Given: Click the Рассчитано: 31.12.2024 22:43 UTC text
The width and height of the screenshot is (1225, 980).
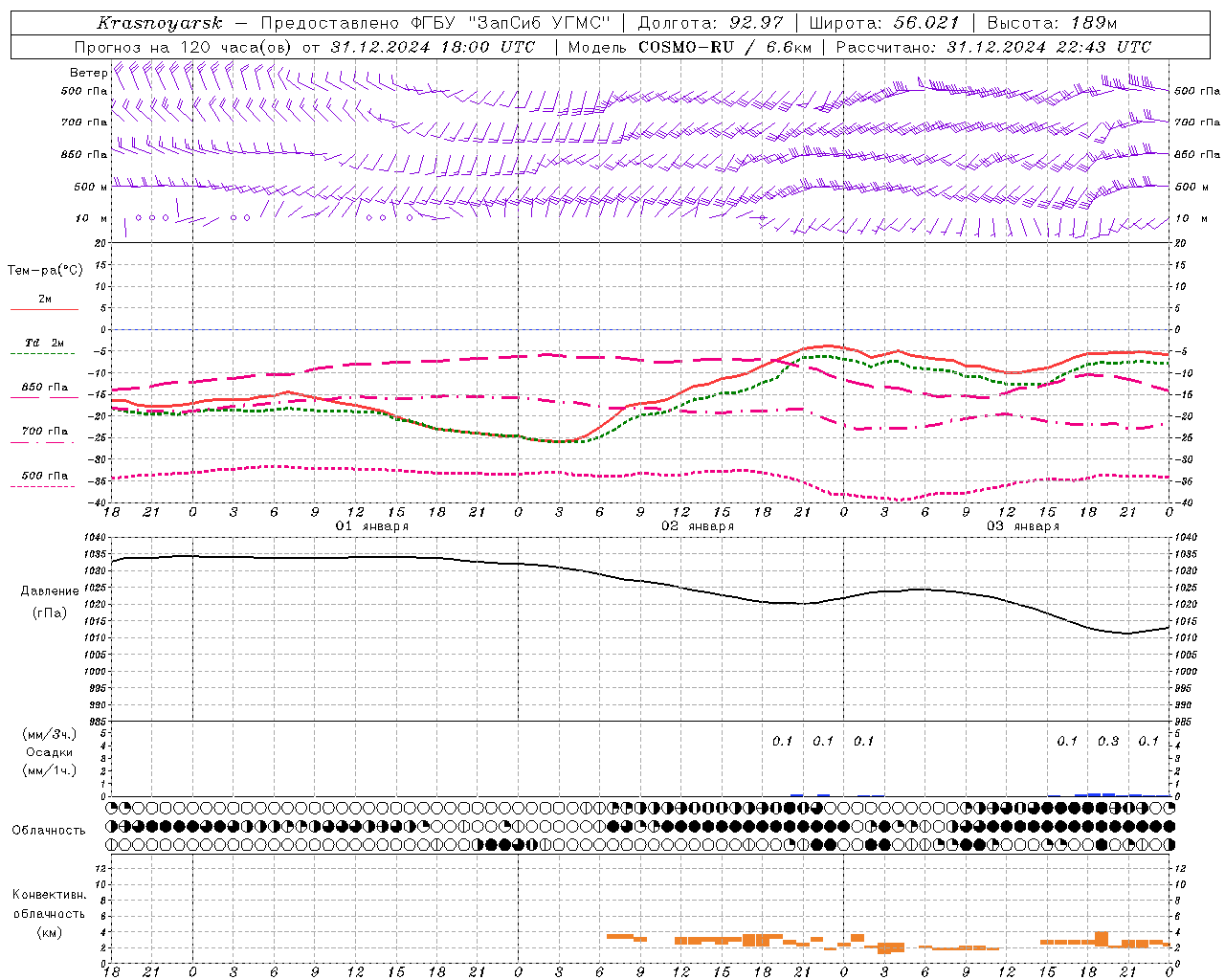Looking at the screenshot, I should [993, 47].
